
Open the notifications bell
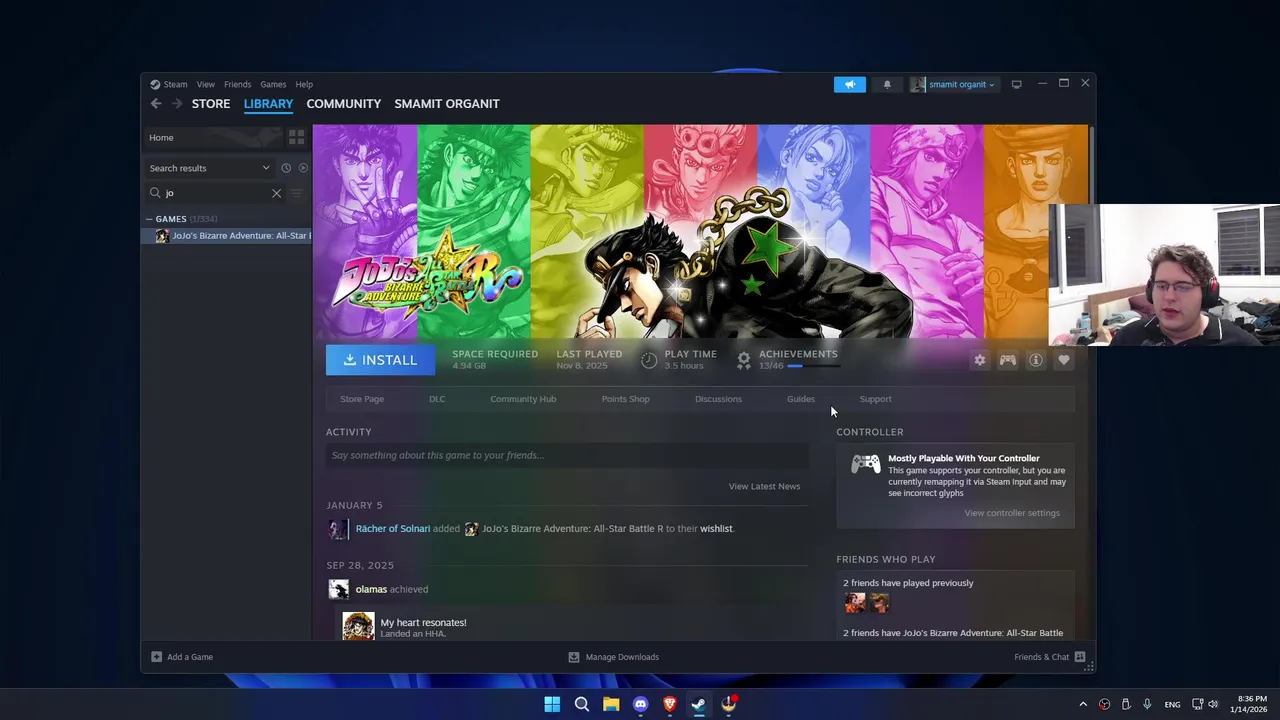[x=887, y=84]
